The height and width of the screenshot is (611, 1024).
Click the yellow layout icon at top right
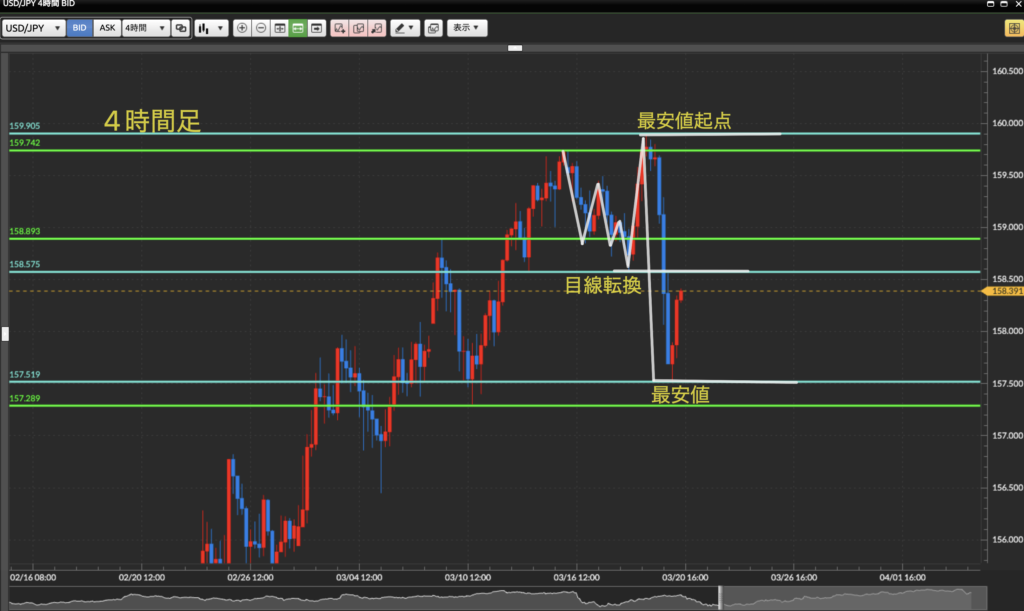click(x=1011, y=28)
